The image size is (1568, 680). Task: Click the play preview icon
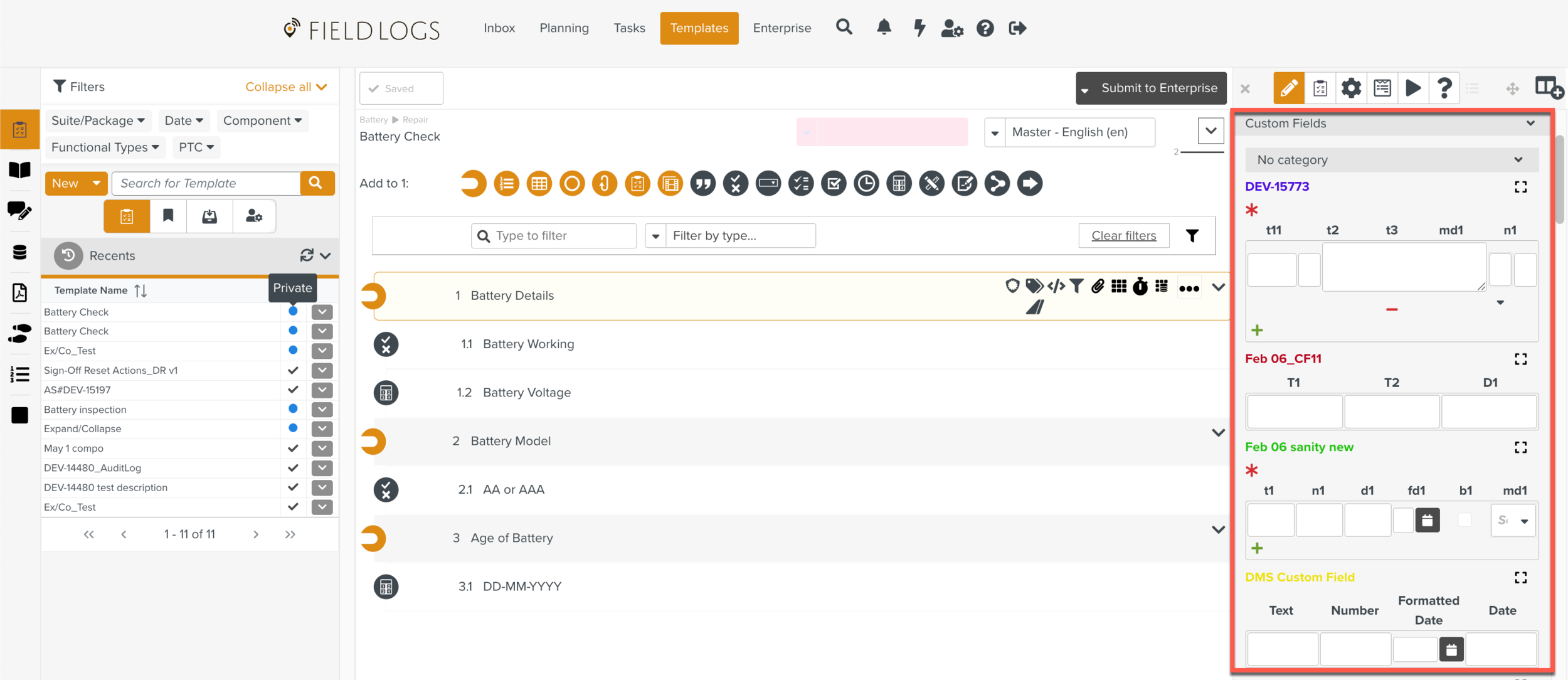point(1413,88)
